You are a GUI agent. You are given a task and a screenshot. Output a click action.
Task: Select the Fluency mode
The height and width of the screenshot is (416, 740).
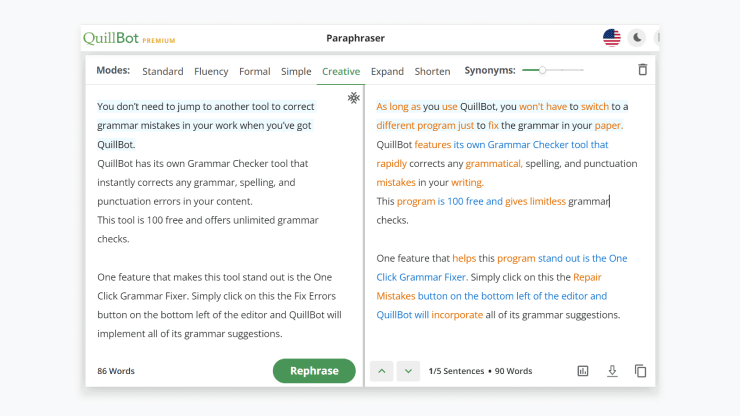211,71
